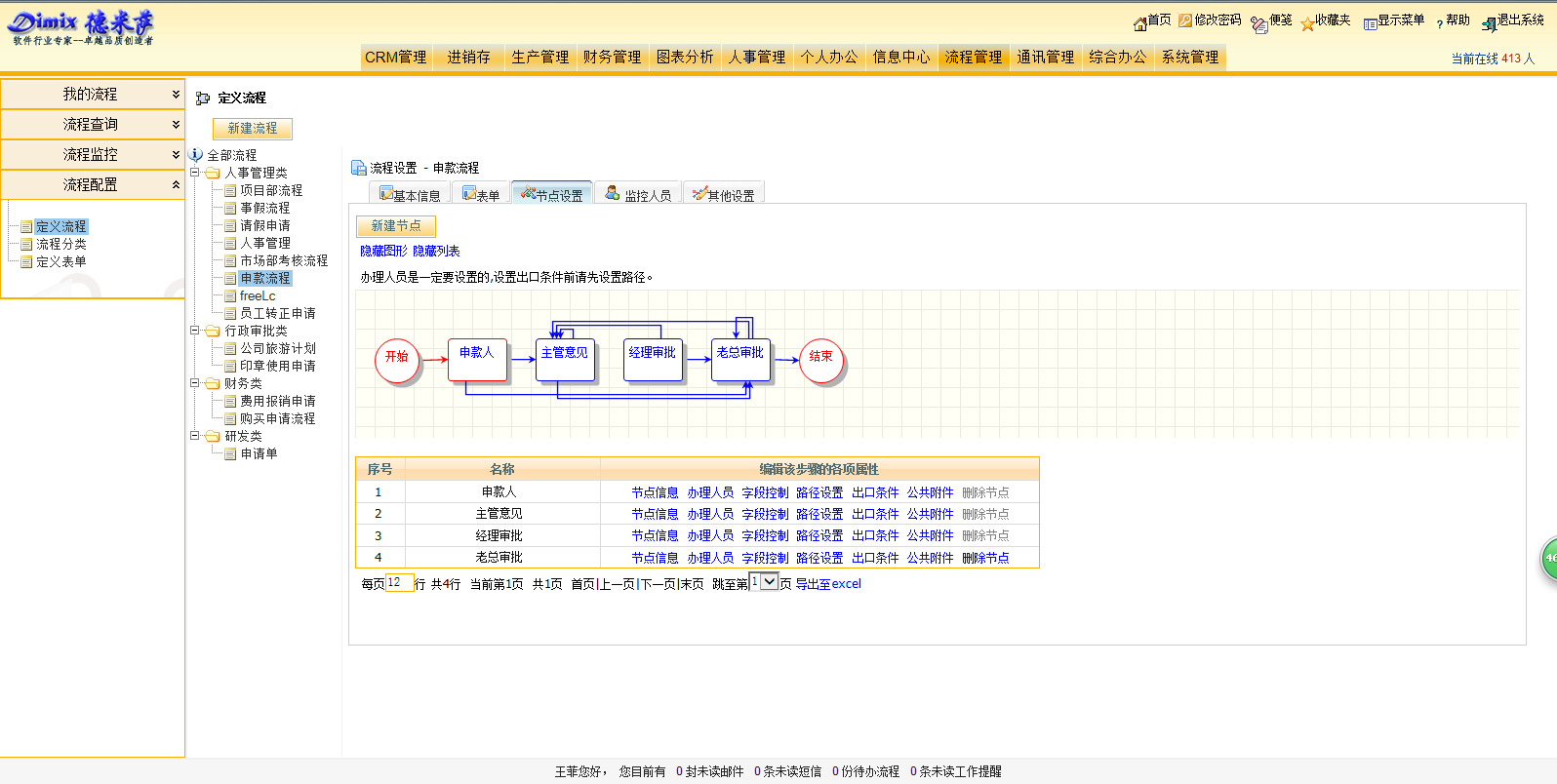Select the 主管意见 node box in diagram

565,359
